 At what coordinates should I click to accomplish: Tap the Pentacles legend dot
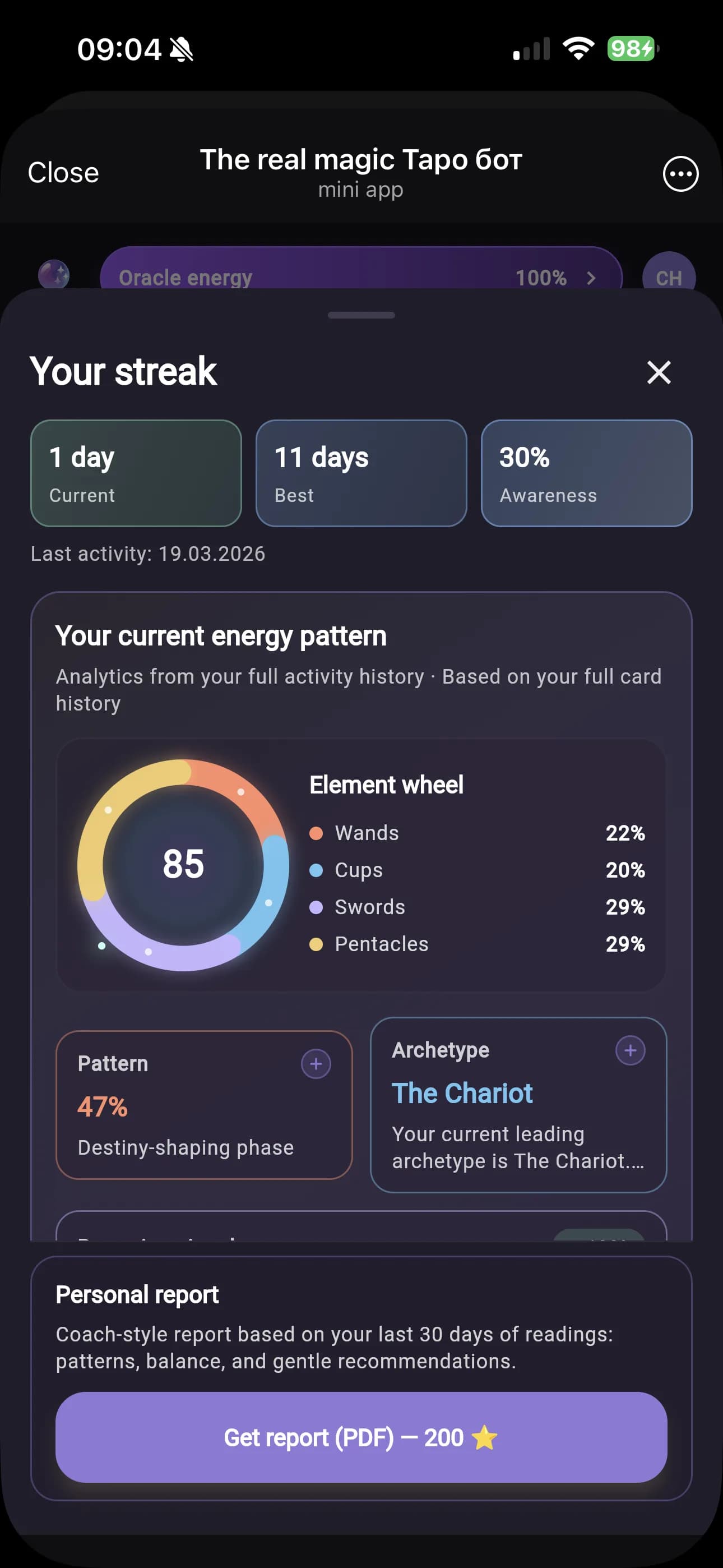(316, 944)
